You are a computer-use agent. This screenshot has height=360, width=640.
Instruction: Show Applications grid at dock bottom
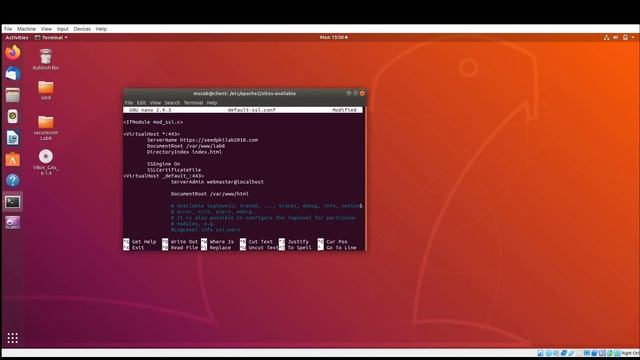point(13,338)
